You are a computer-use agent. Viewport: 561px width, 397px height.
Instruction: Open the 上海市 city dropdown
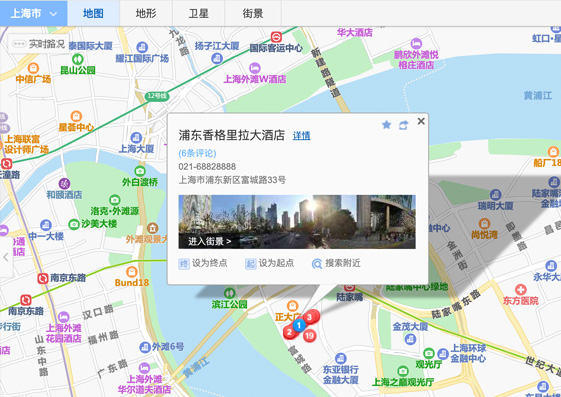[x=34, y=13]
